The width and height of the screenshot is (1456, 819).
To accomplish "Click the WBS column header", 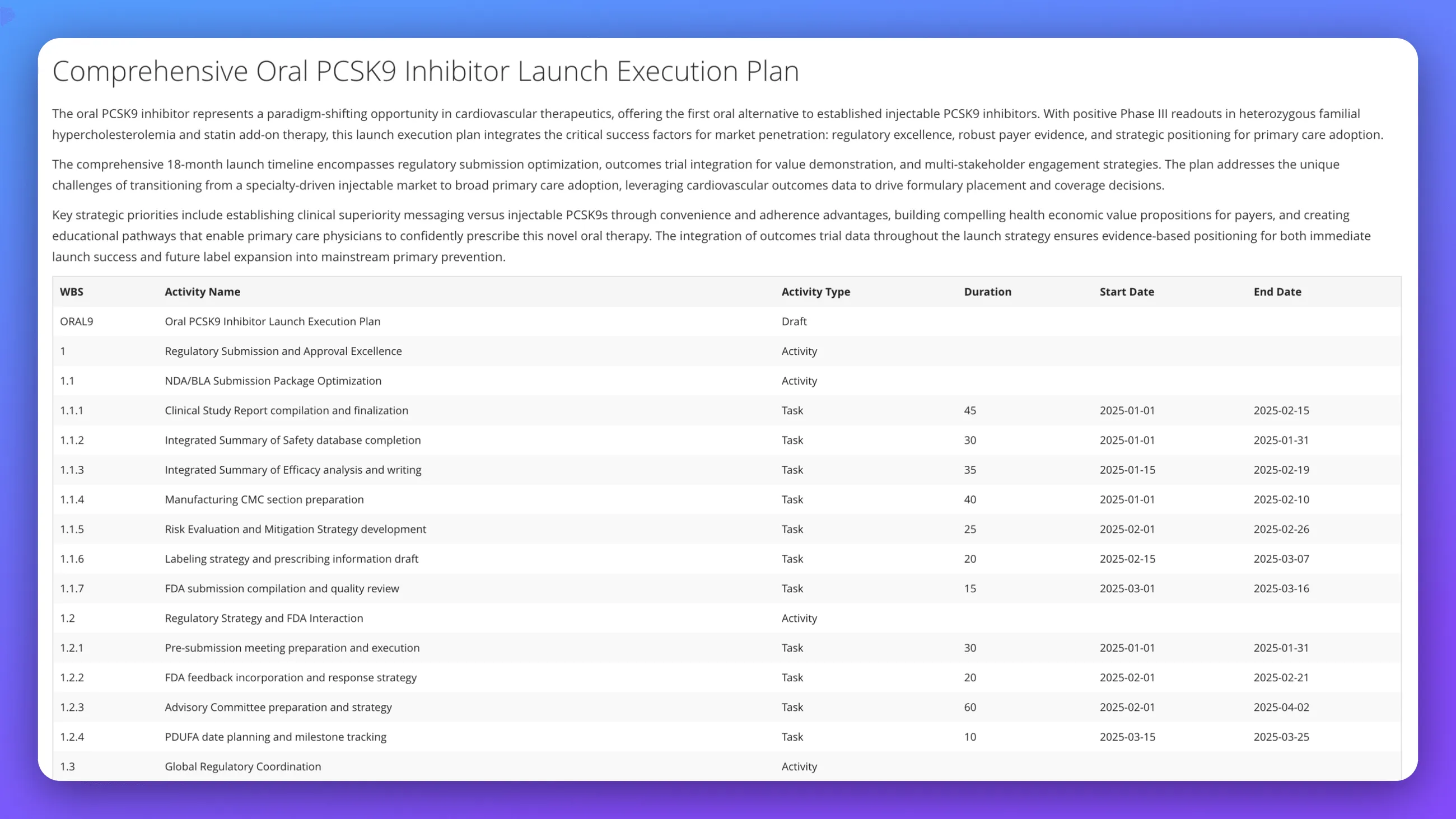I will (x=71, y=292).
